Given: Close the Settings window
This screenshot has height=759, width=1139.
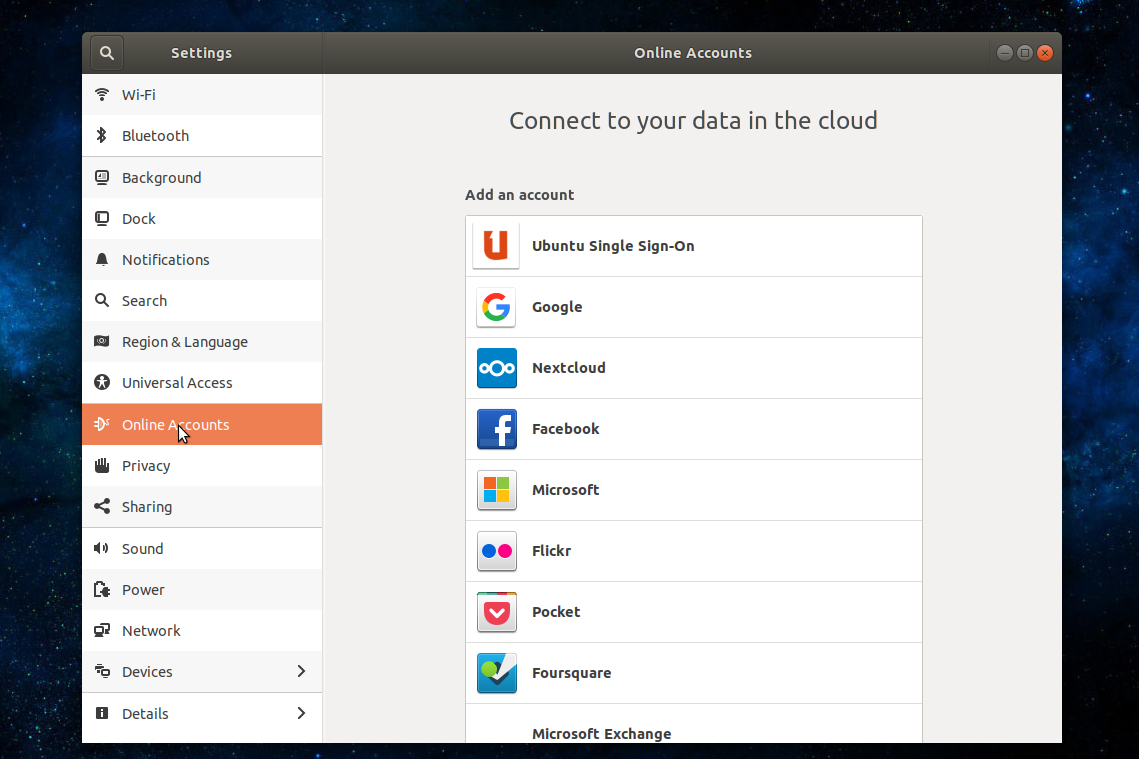Looking at the screenshot, I should pyautogui.click(x=1045, y=52).
